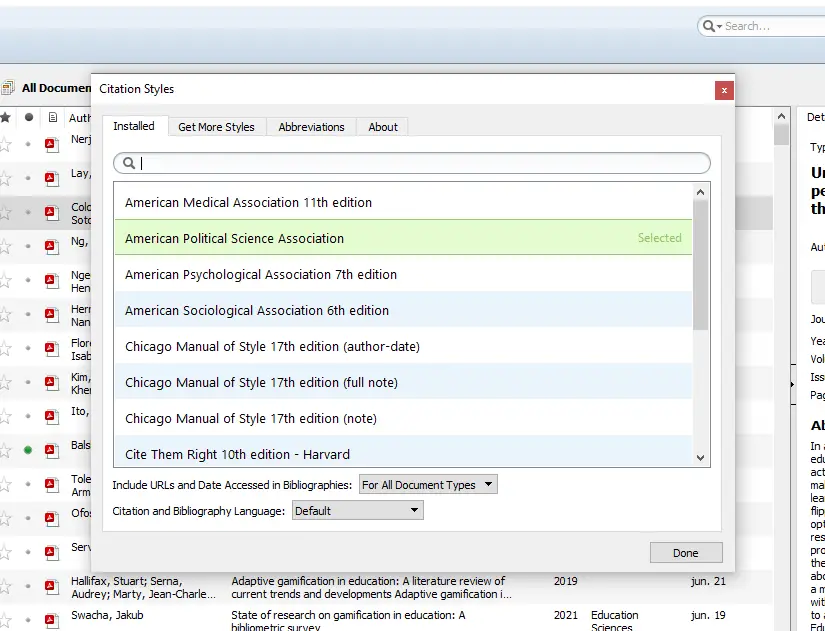Open PDF icon in the Flor/Isab row
The width and height of the screenshot is (825, 631).
(51, 348)
